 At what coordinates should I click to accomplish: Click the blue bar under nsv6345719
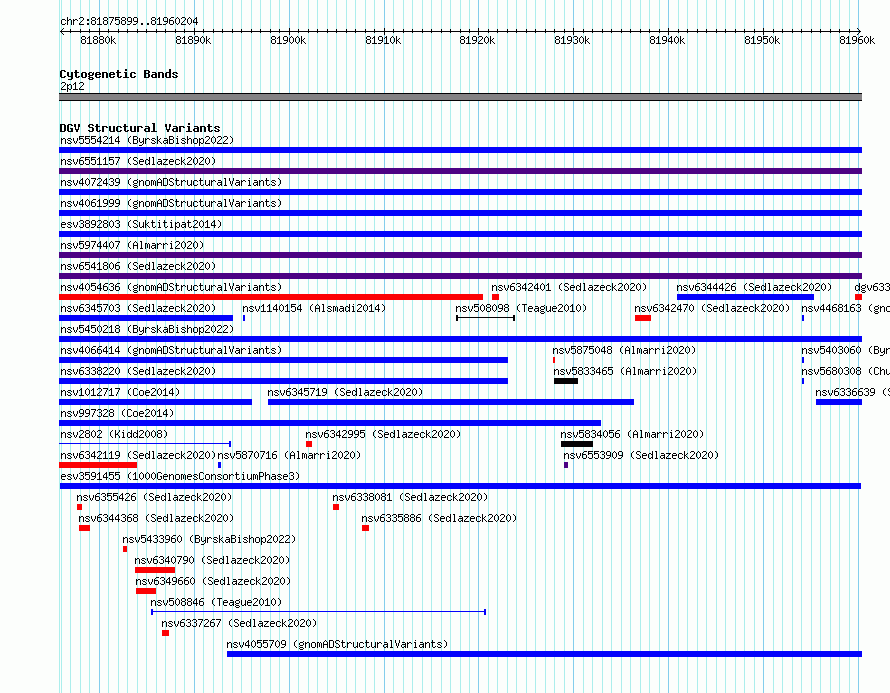coord(451,402)
